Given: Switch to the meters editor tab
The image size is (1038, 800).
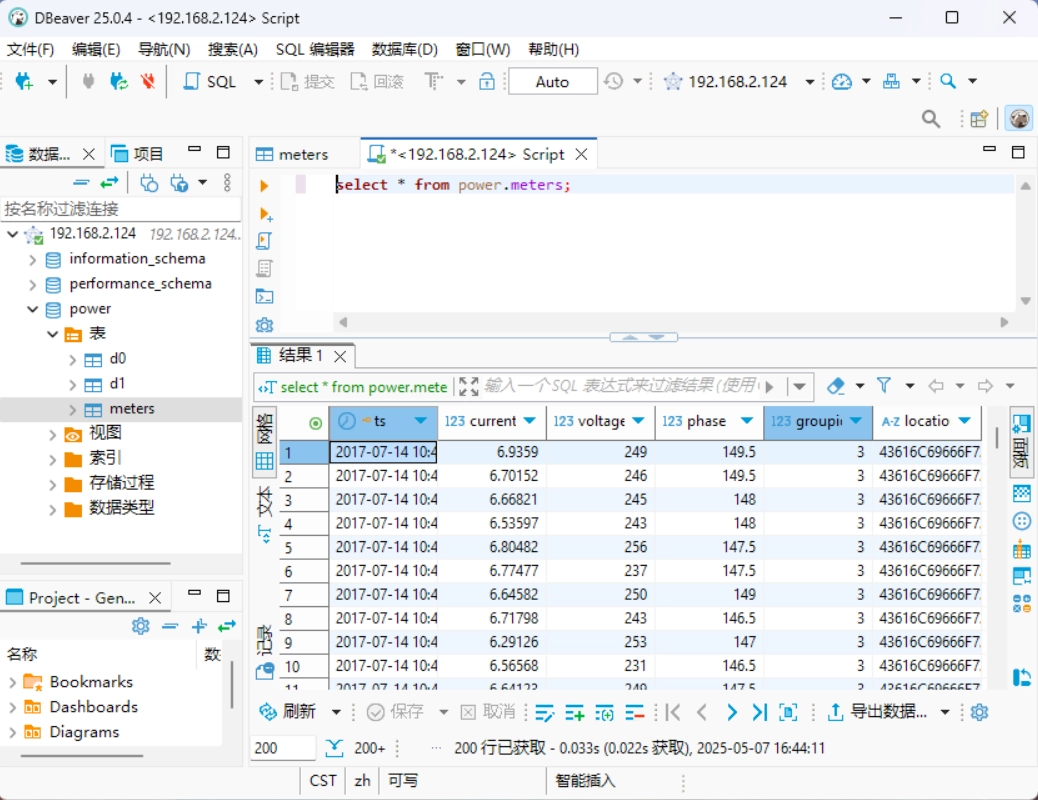Looking at the screenshot, I should point(293,155).
